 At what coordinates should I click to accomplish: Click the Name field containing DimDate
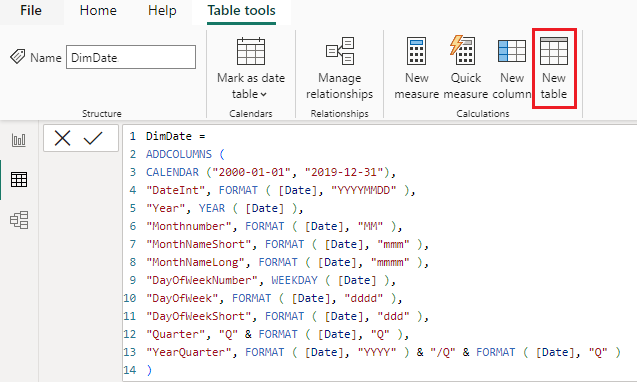pyautogui.click(x=131, y=57)
